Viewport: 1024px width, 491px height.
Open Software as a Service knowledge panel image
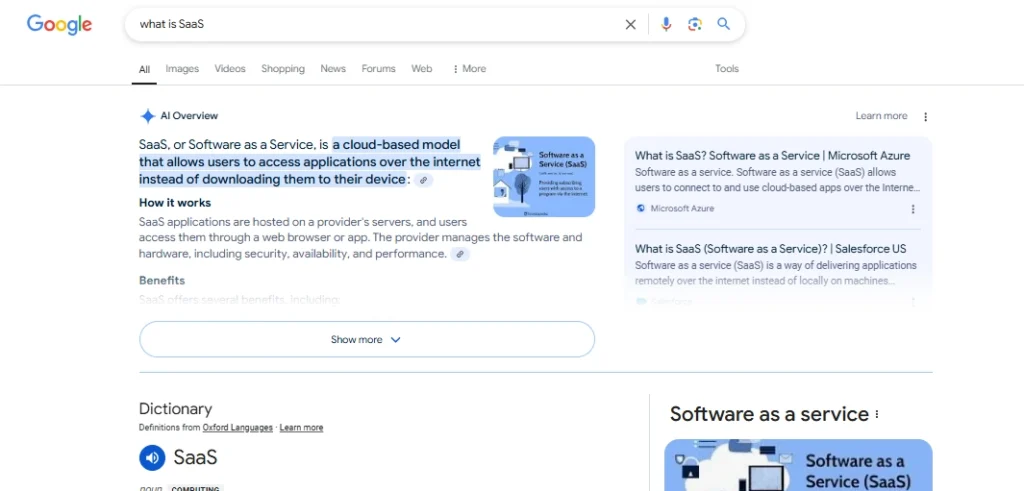(x=798, y=465)
